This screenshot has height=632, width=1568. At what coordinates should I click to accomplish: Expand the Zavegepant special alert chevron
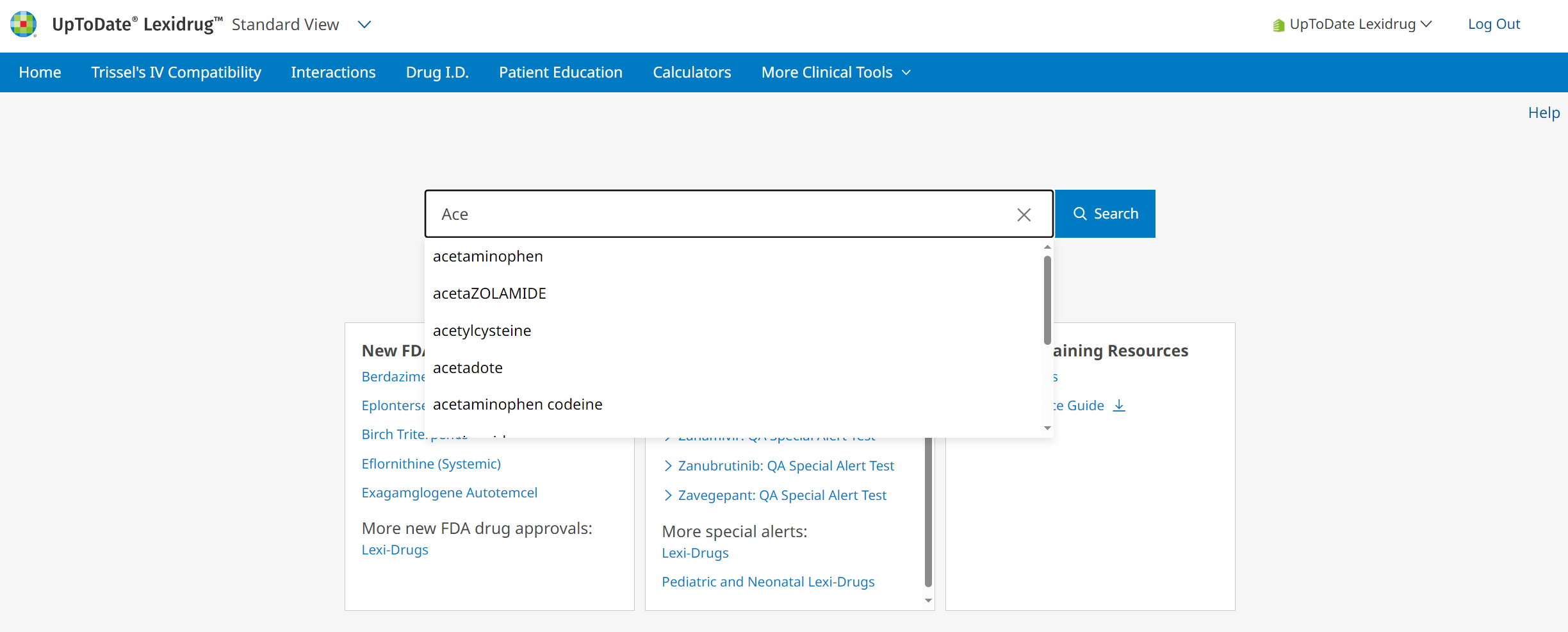click(x=668, y=495)
